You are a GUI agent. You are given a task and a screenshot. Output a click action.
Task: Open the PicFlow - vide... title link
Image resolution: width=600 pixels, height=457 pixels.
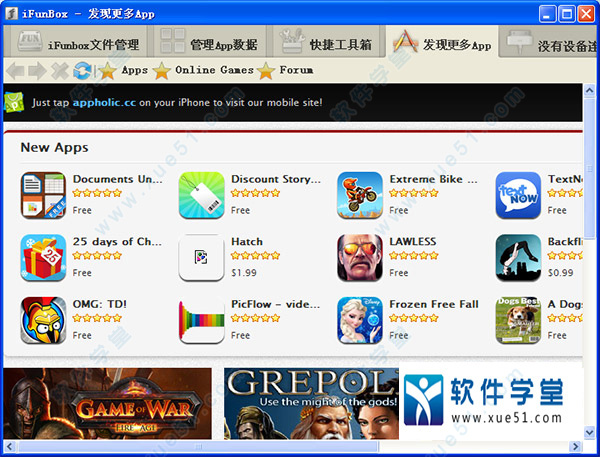pos(276,304)
